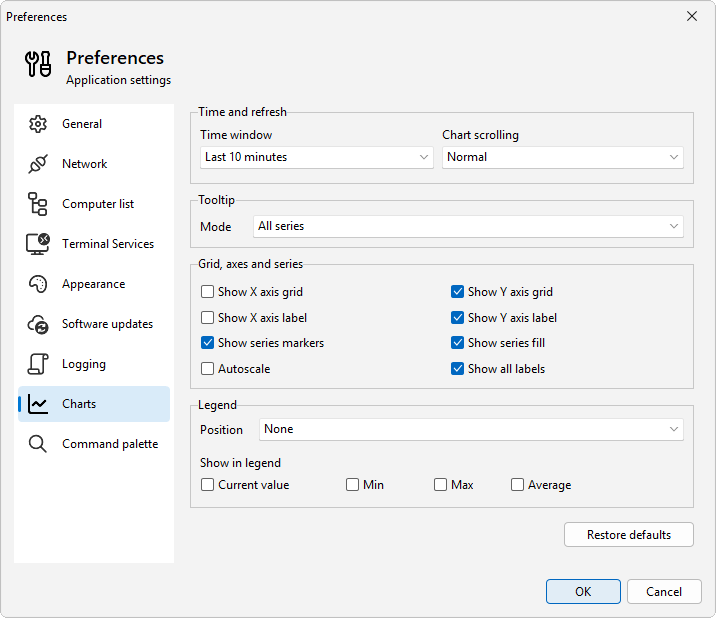Click the Computer list tree icon
The width and height of the screenshot is (716, 618).
coord(37,204)
